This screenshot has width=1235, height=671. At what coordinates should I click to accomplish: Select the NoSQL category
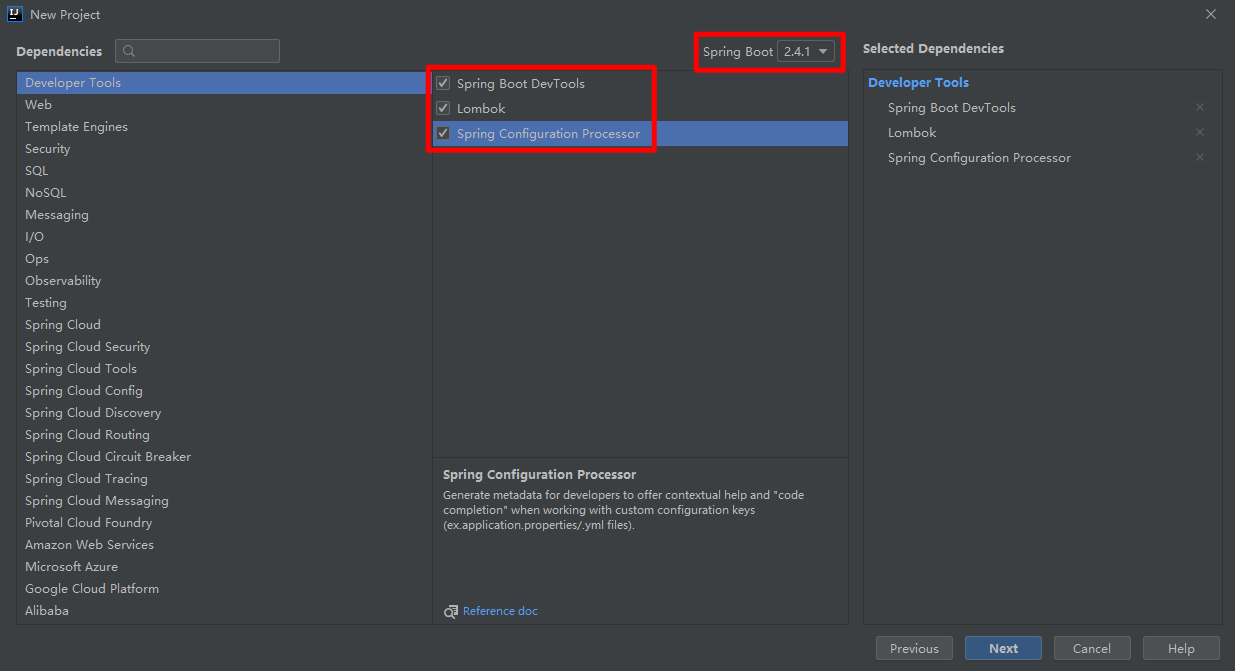click(x=222, y=193)
